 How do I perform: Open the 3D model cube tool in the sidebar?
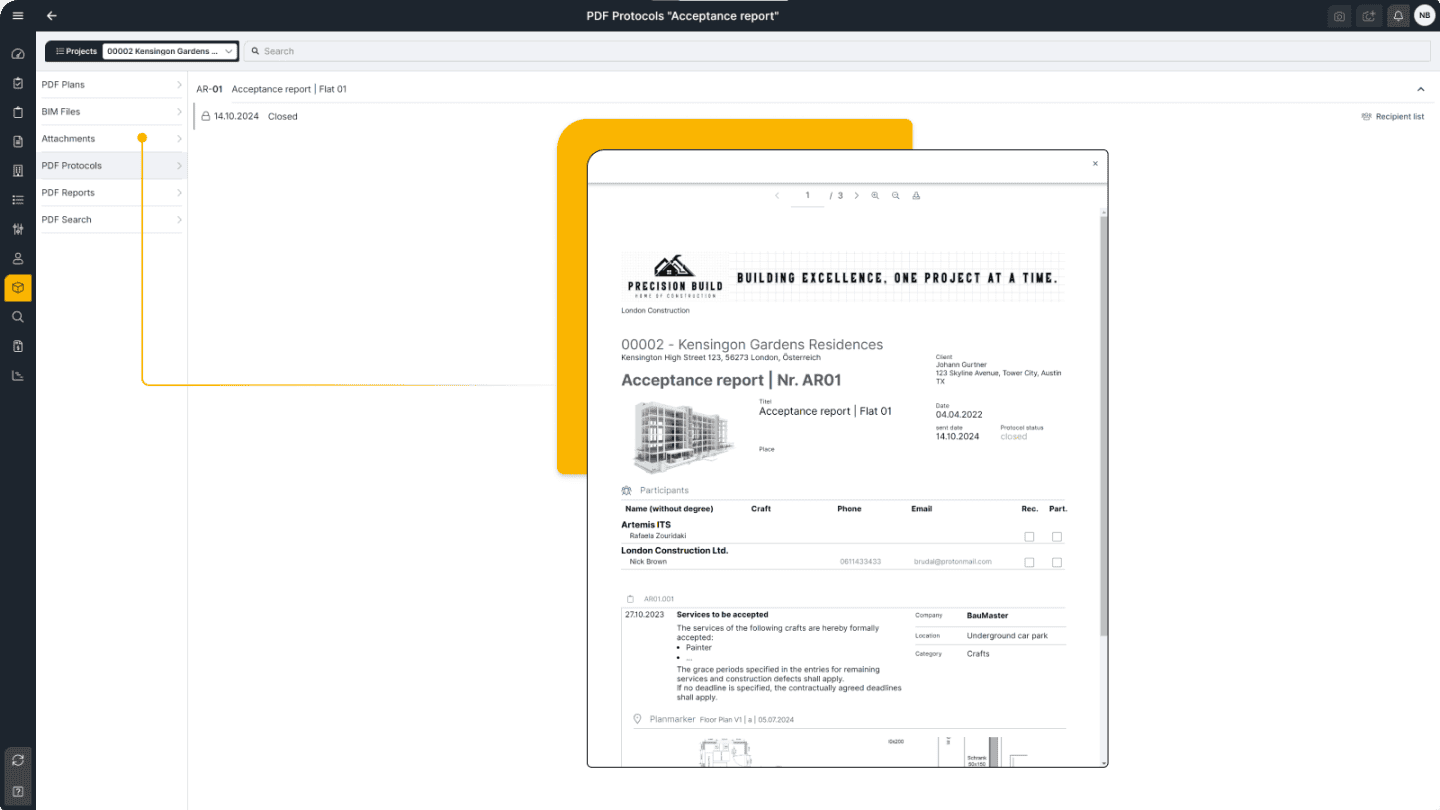[17, 288]
